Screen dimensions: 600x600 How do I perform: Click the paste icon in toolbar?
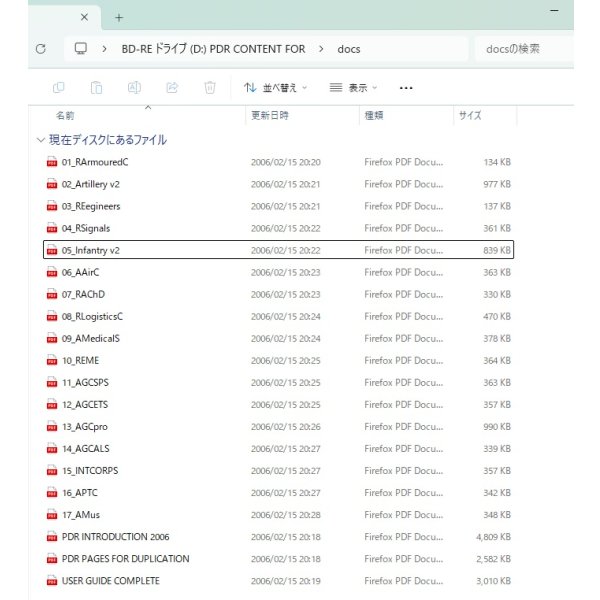click(x=97, y=88)
